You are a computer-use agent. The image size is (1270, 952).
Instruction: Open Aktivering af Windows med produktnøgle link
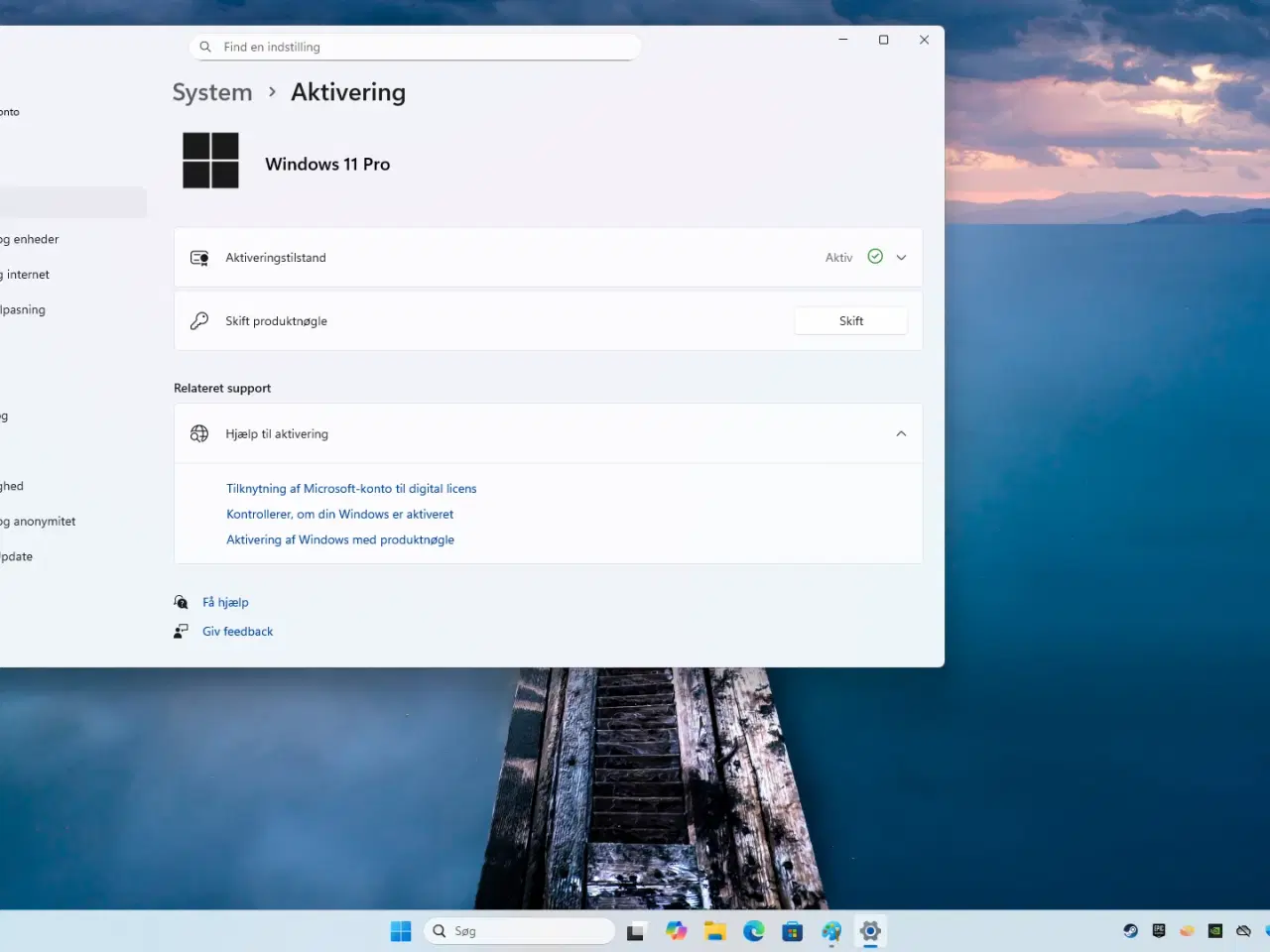(x=340, y=540)
